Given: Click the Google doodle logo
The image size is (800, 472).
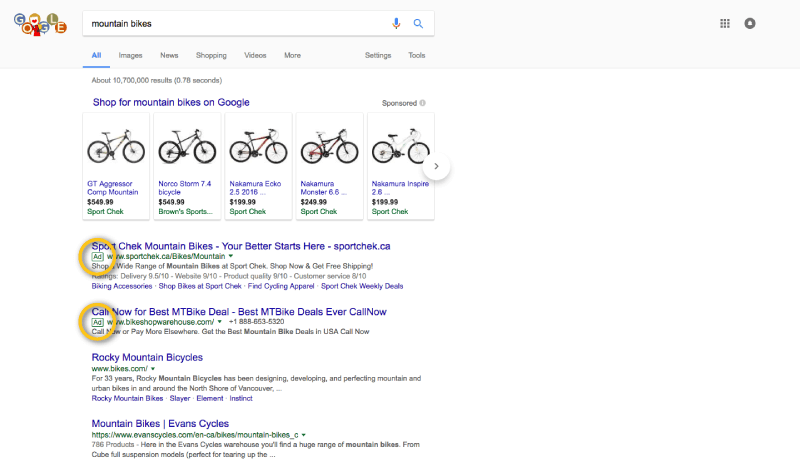Looking at the screenshot, I should [40, 24].
